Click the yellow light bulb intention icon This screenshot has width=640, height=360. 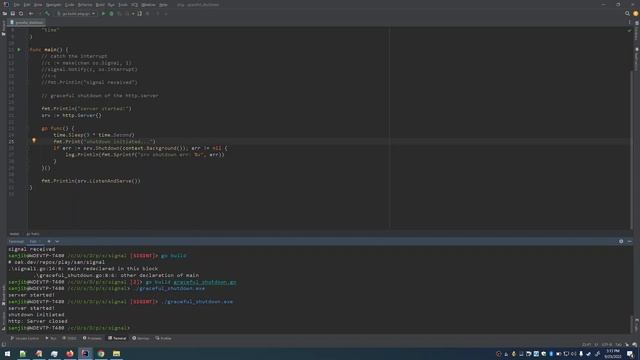coord(34,140)
